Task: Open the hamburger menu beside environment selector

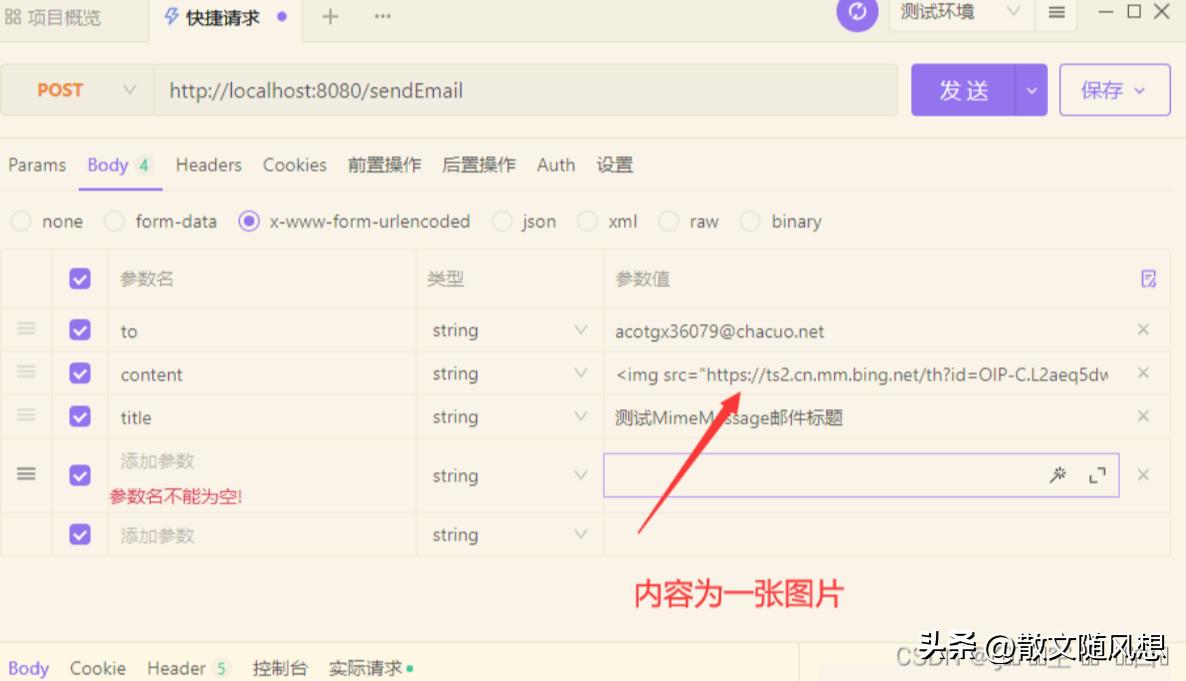Action: (x=1056, y=14)
